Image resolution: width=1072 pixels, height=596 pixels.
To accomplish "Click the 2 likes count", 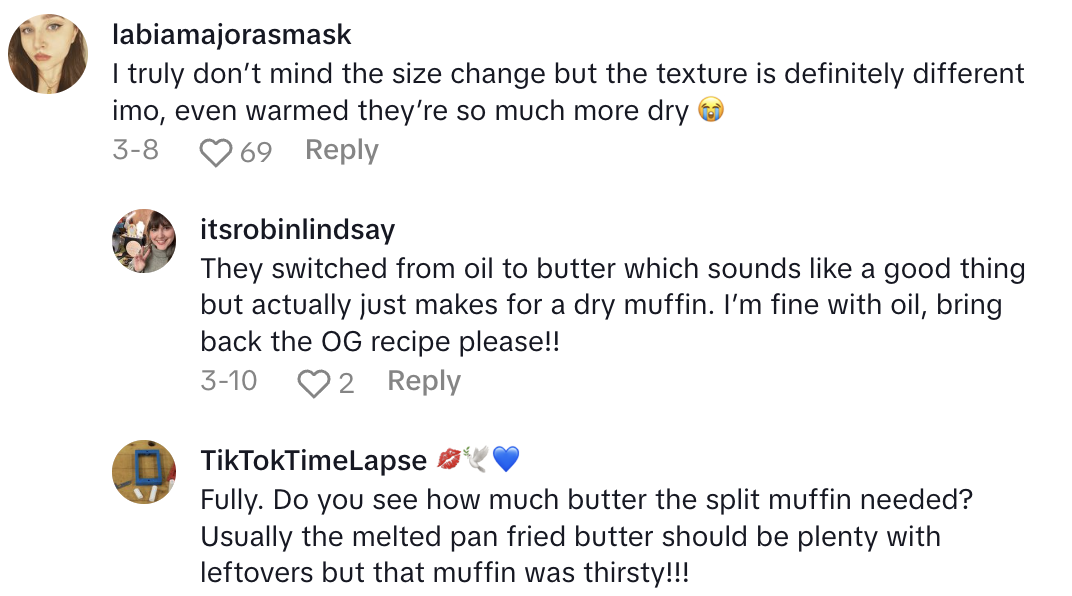I will tap(346, 383).
